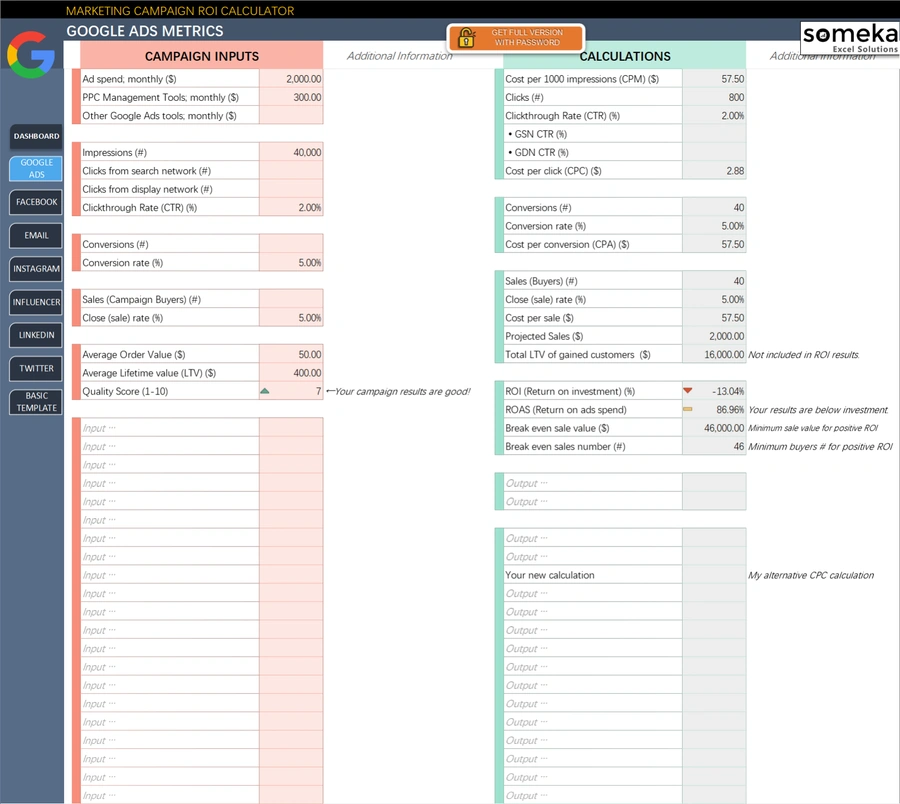This screenshot has height=804, width=900.
Task: Click the Cost per click value 2.88
Action: pos(714,170)
